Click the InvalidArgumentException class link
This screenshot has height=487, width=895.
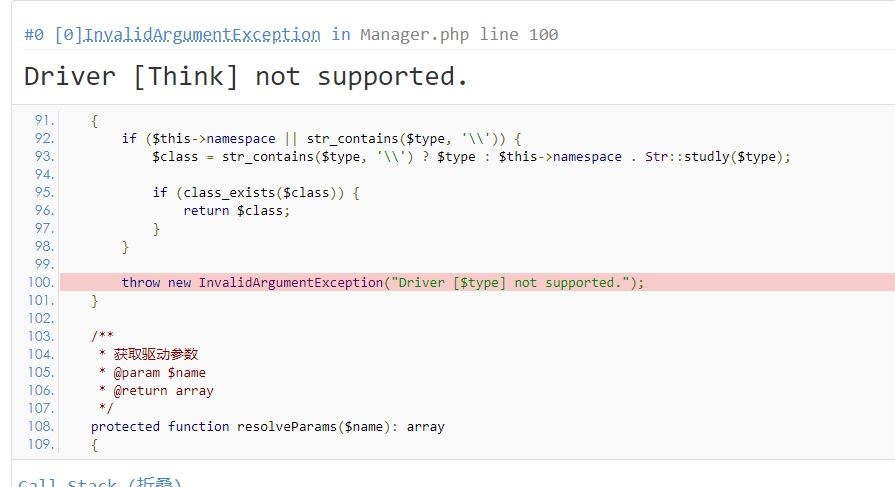coord(202,34)
